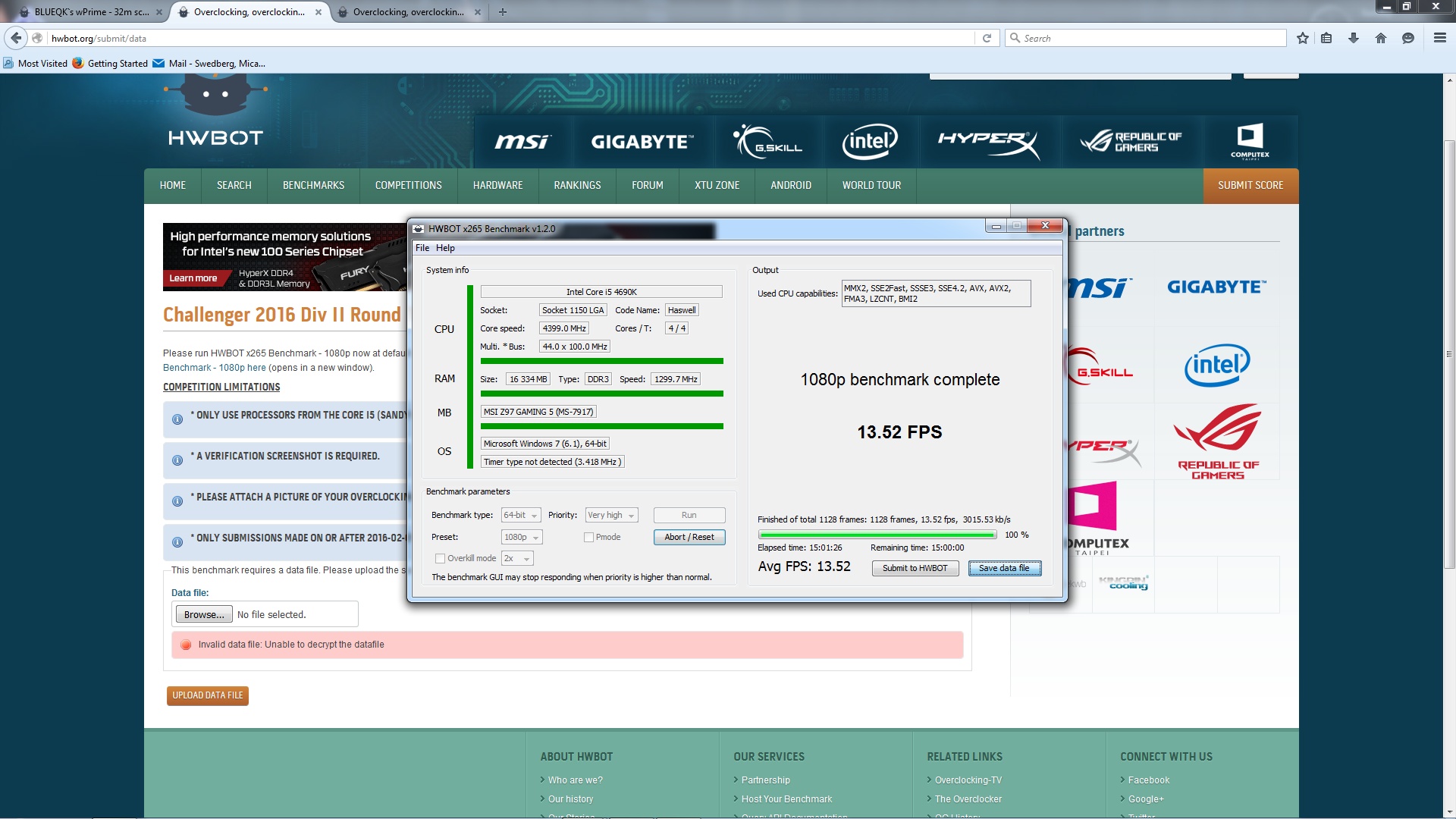Go to COMPETITIONS in site navigation
This screenshot has width=1456, height=819.
(408, 186)
